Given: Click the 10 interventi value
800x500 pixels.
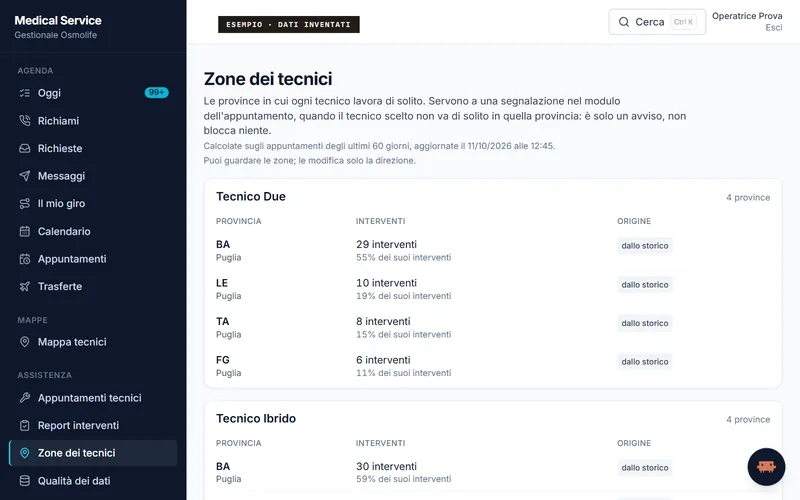Looking at the screenshot, I should click(386, 283).
